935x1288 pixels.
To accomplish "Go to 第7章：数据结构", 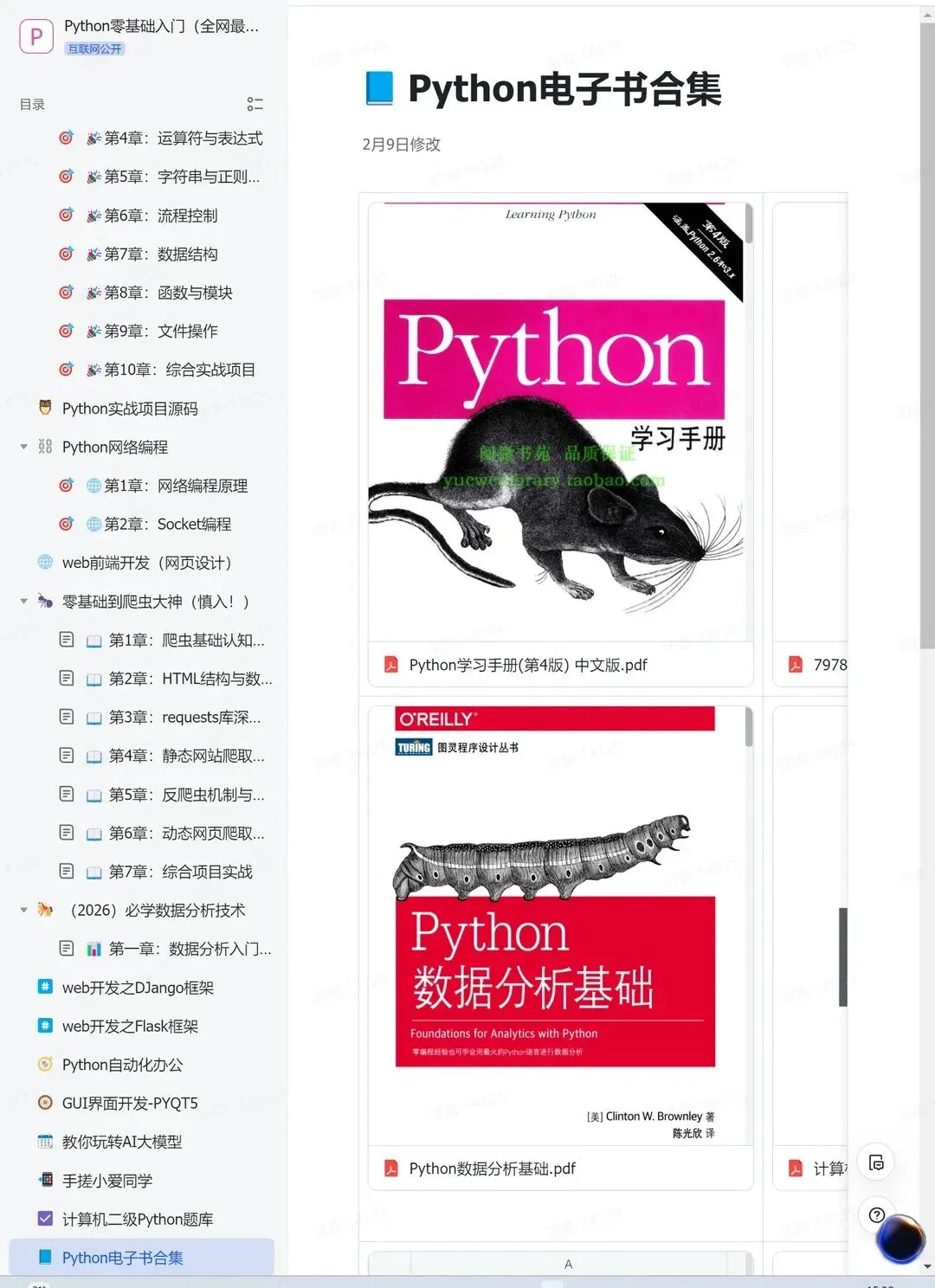I will coord(161,254).
